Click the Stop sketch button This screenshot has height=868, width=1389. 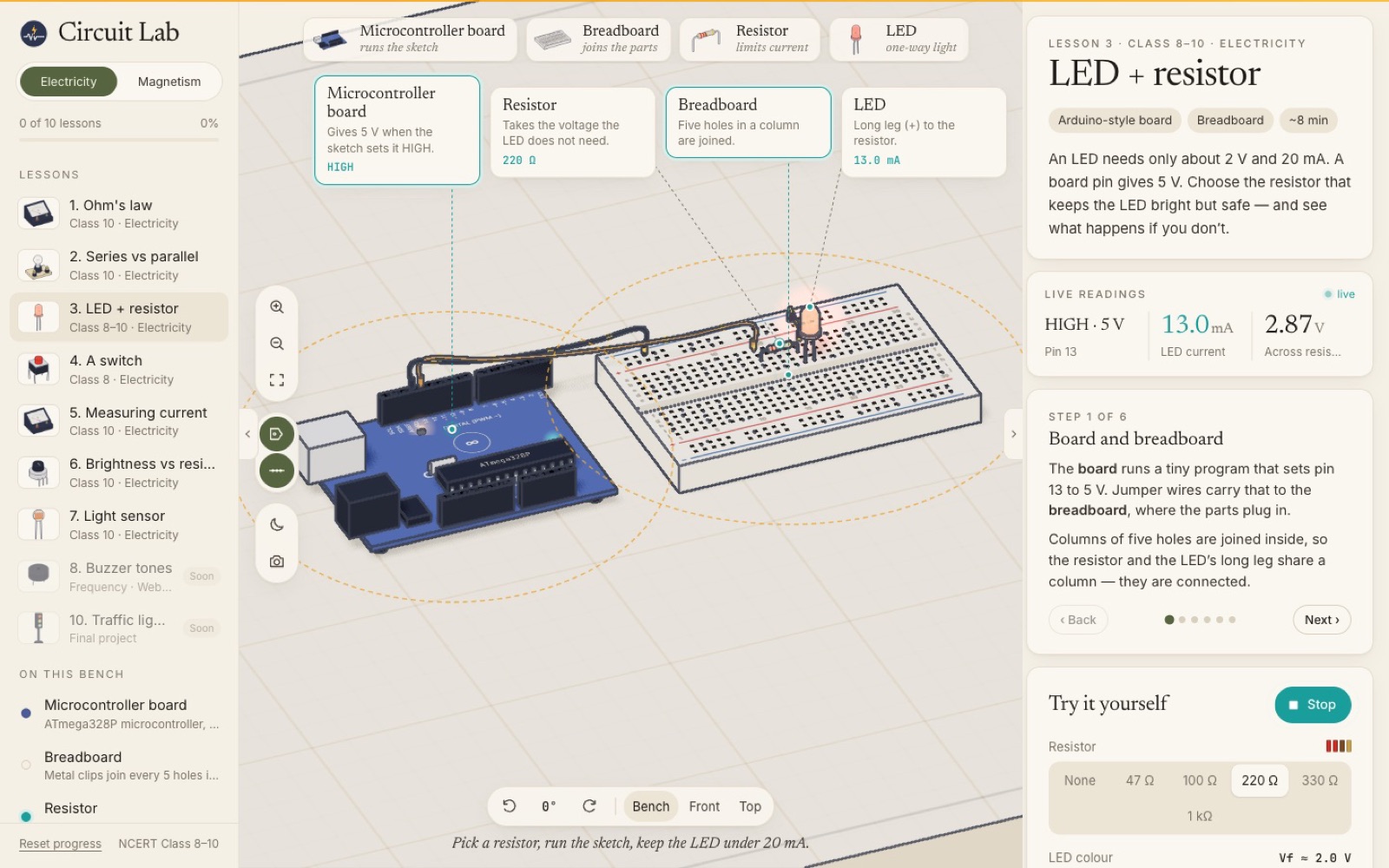1313,705
